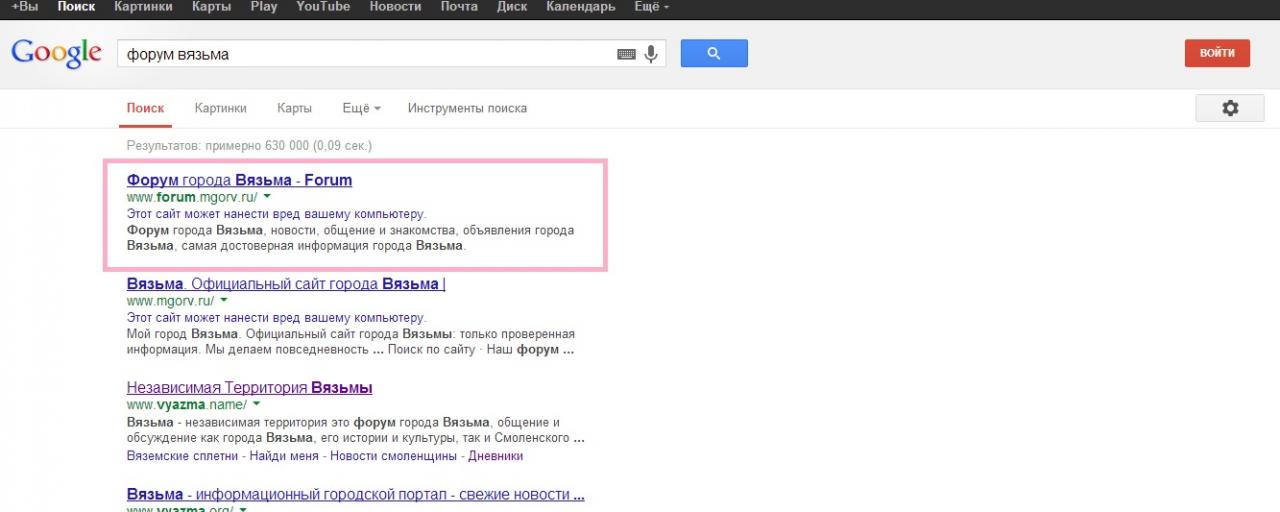
Task: Click the Google logo
Action: [56, 54]
